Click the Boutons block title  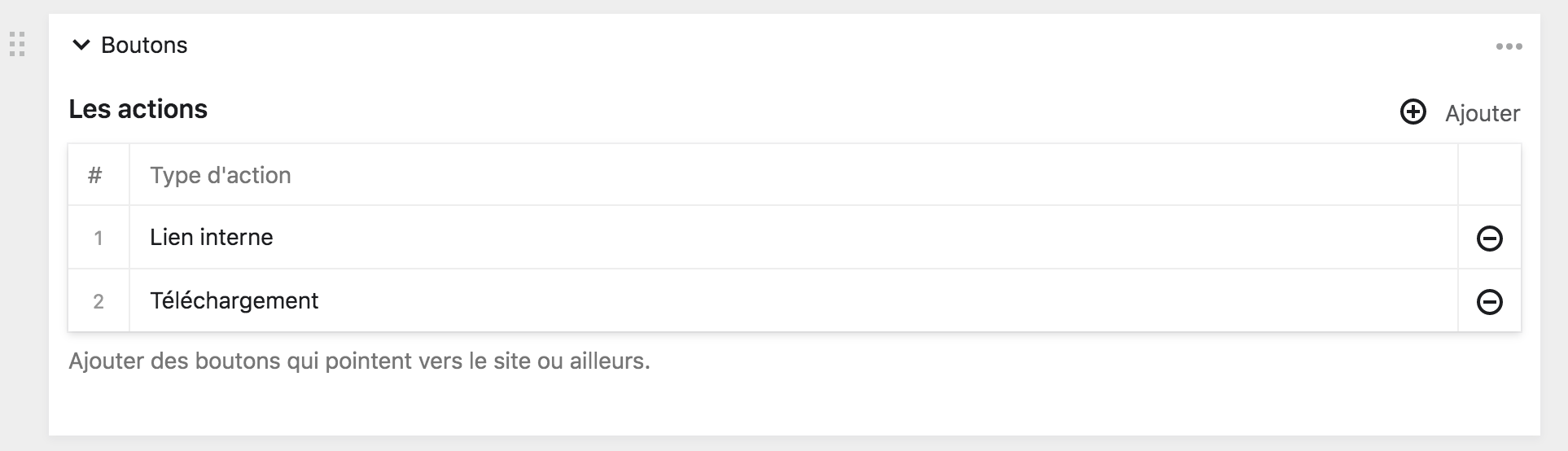[144, 46]
